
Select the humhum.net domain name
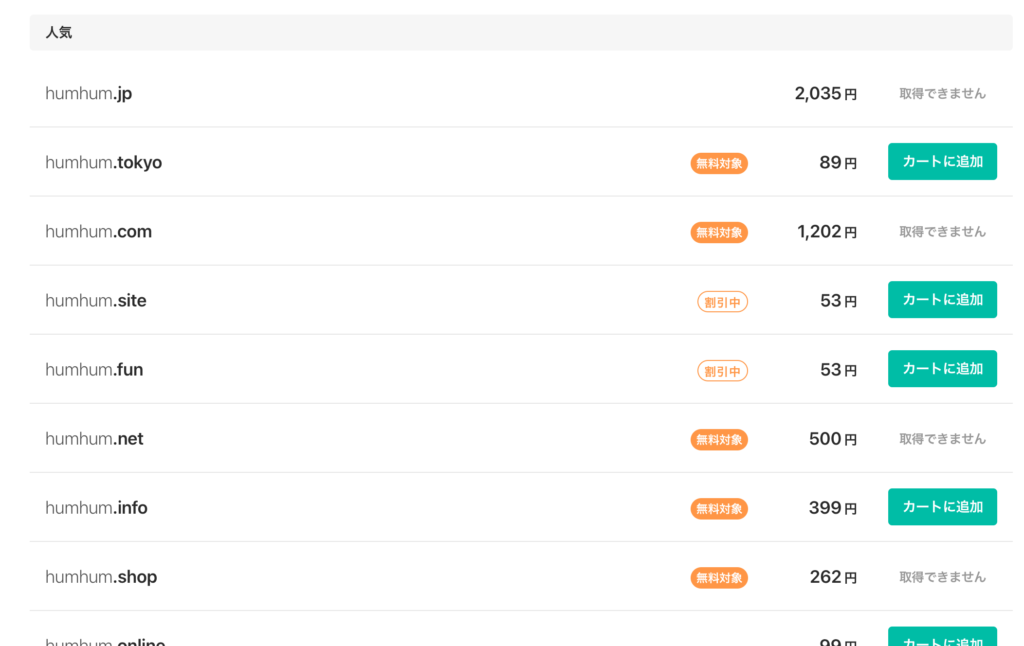click(x=94, y=438)
